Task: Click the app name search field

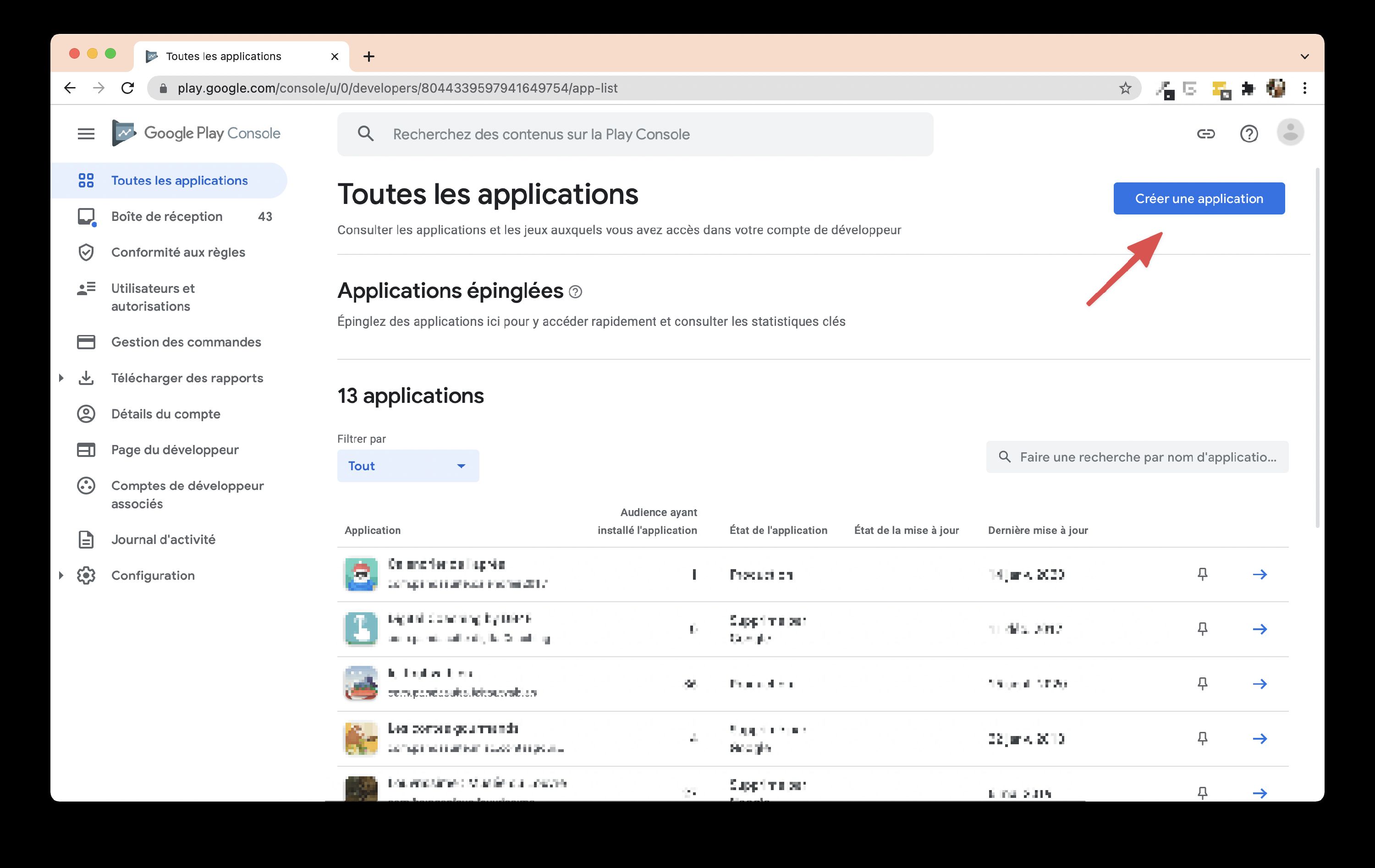Action: click(1136, 457)
